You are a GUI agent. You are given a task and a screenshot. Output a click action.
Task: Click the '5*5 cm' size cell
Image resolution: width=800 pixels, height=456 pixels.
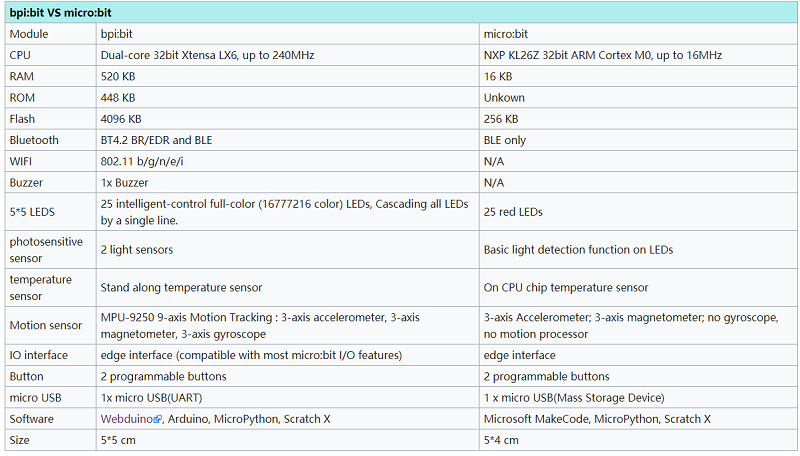288,440
